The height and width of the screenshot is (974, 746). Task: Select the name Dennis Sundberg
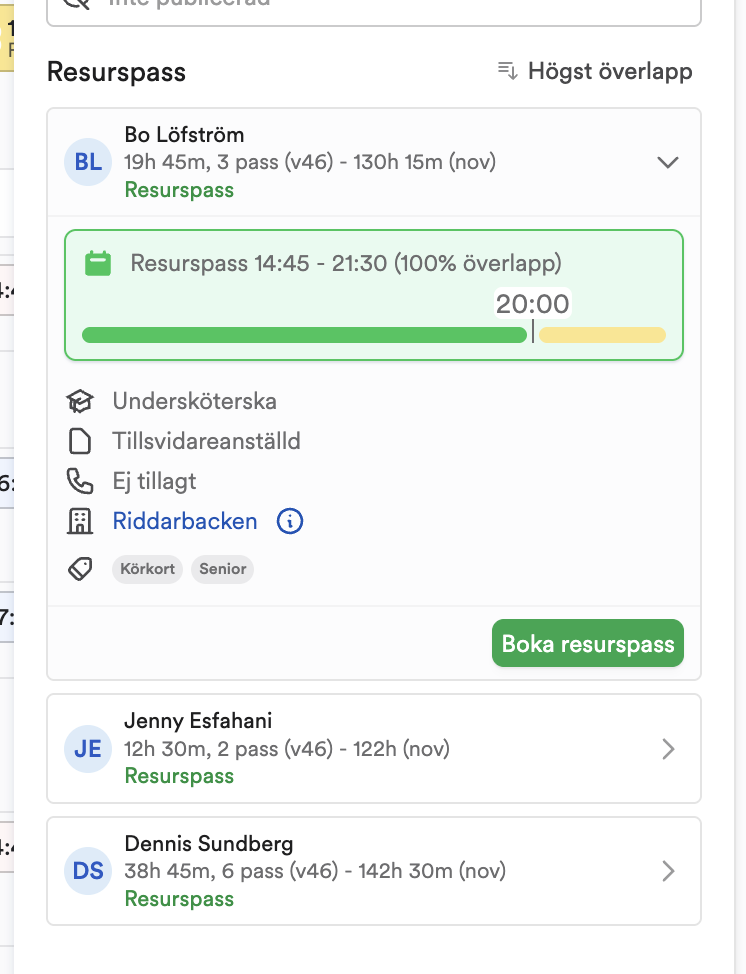tap(209, 844)
